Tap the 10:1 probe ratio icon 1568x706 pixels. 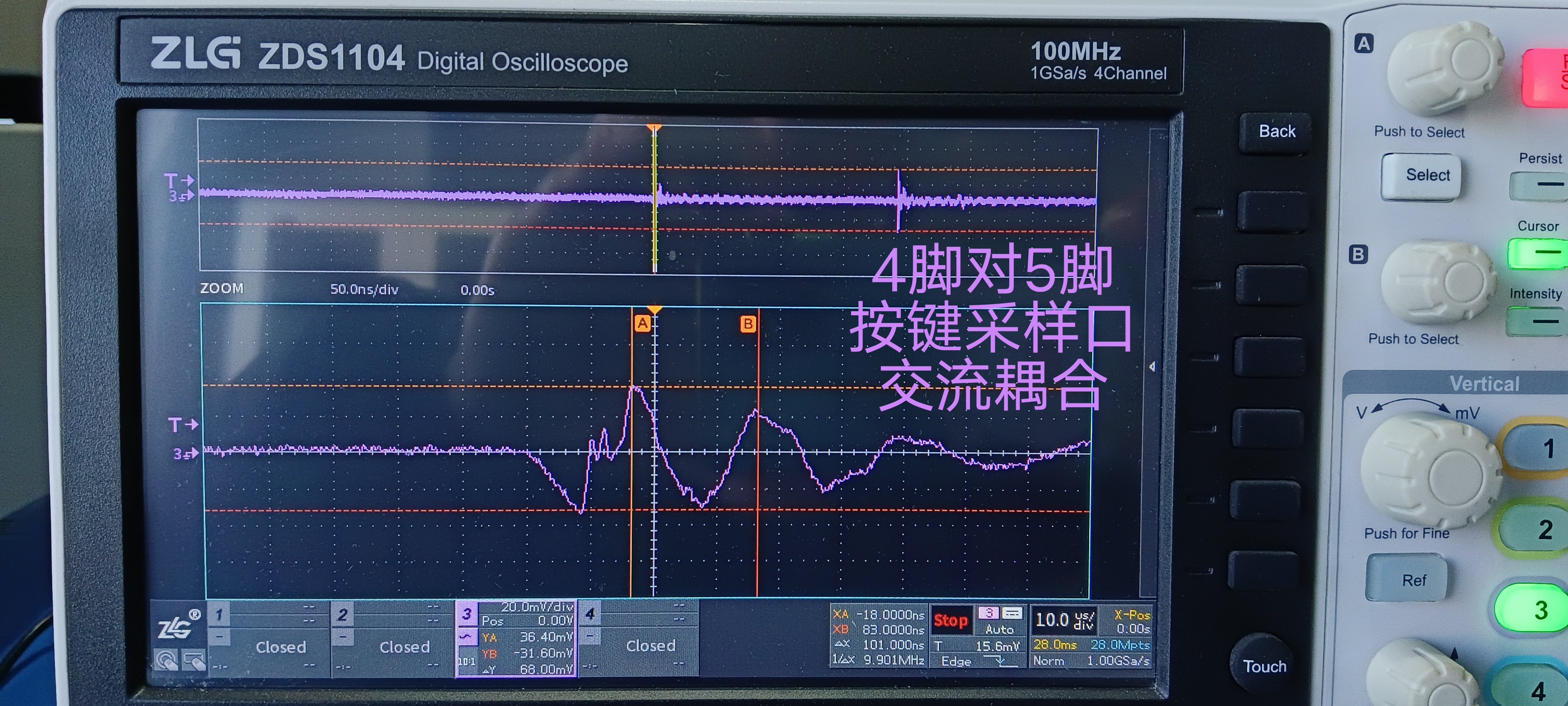point(466,661)
